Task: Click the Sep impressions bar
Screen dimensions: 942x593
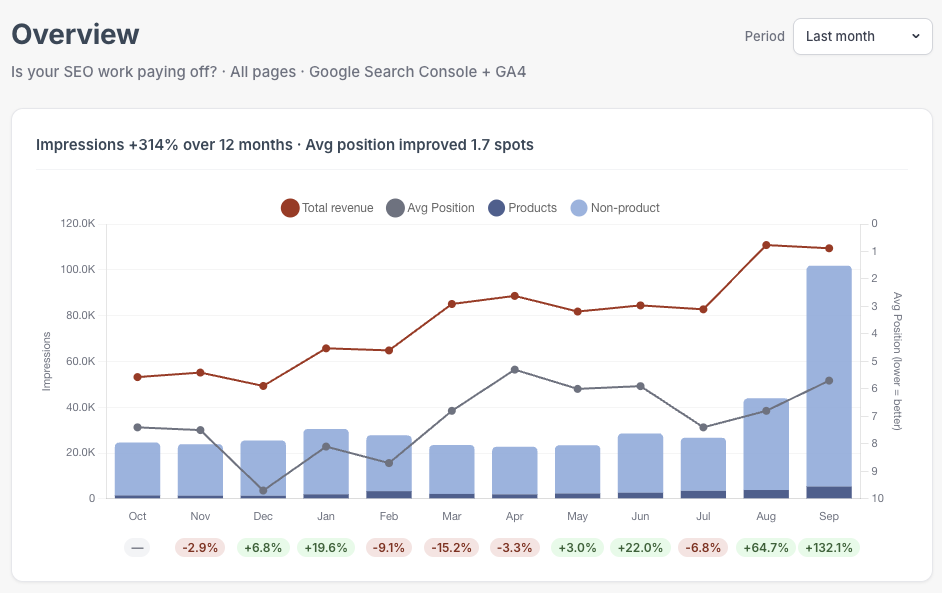Action: coord(828,382)
